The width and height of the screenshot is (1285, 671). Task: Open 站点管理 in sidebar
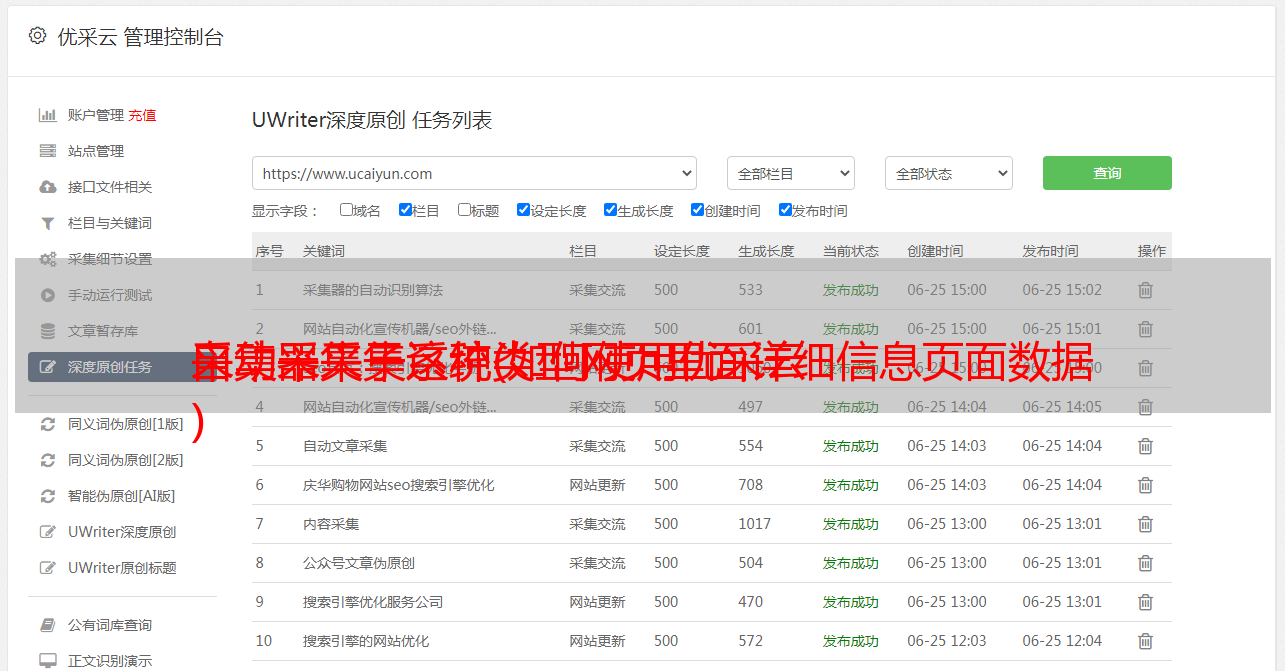(96, 151)
